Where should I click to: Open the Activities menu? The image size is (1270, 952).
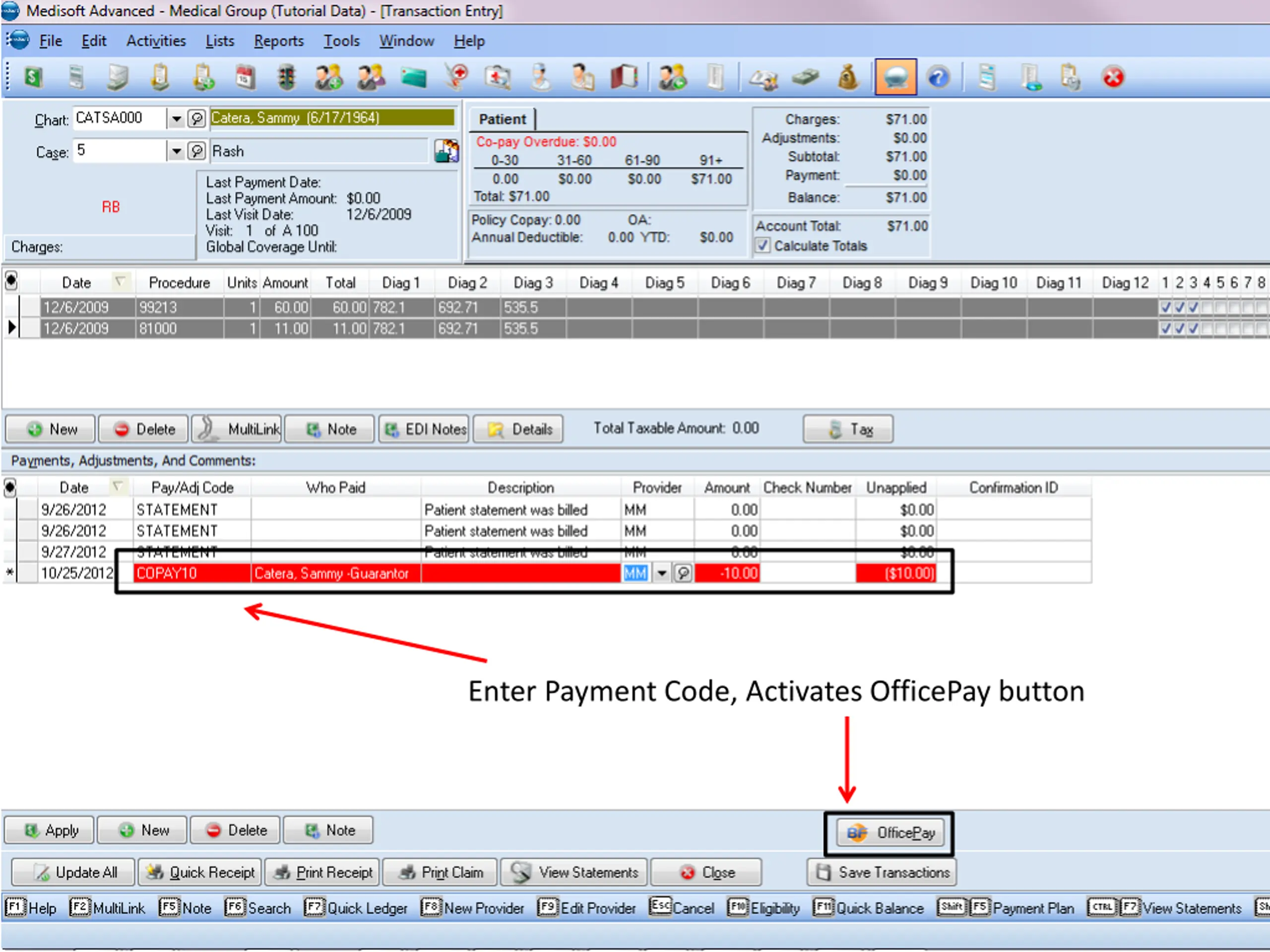tap(156, 41)
